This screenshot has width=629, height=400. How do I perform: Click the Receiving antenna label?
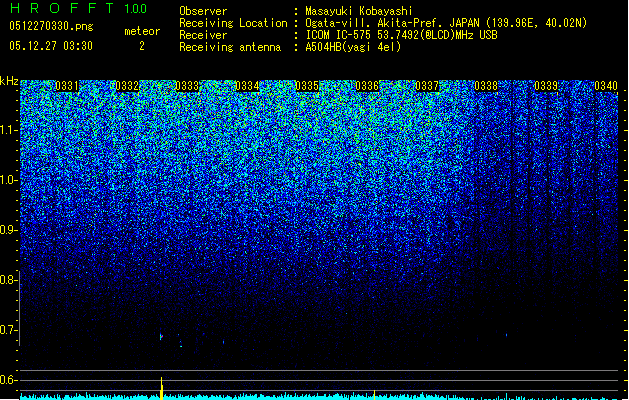coord(230,47)
